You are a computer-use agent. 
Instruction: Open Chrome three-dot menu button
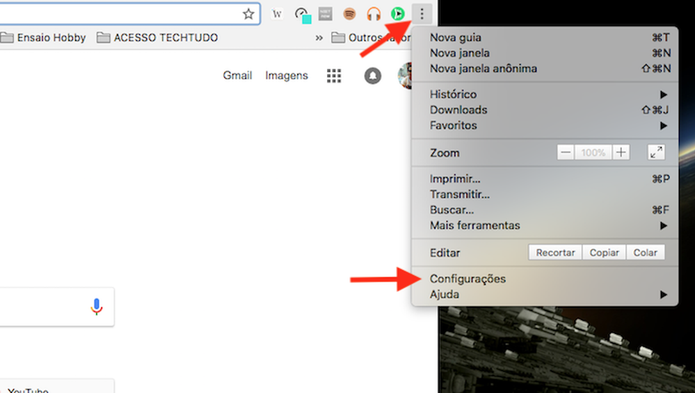tap(422, 14)
